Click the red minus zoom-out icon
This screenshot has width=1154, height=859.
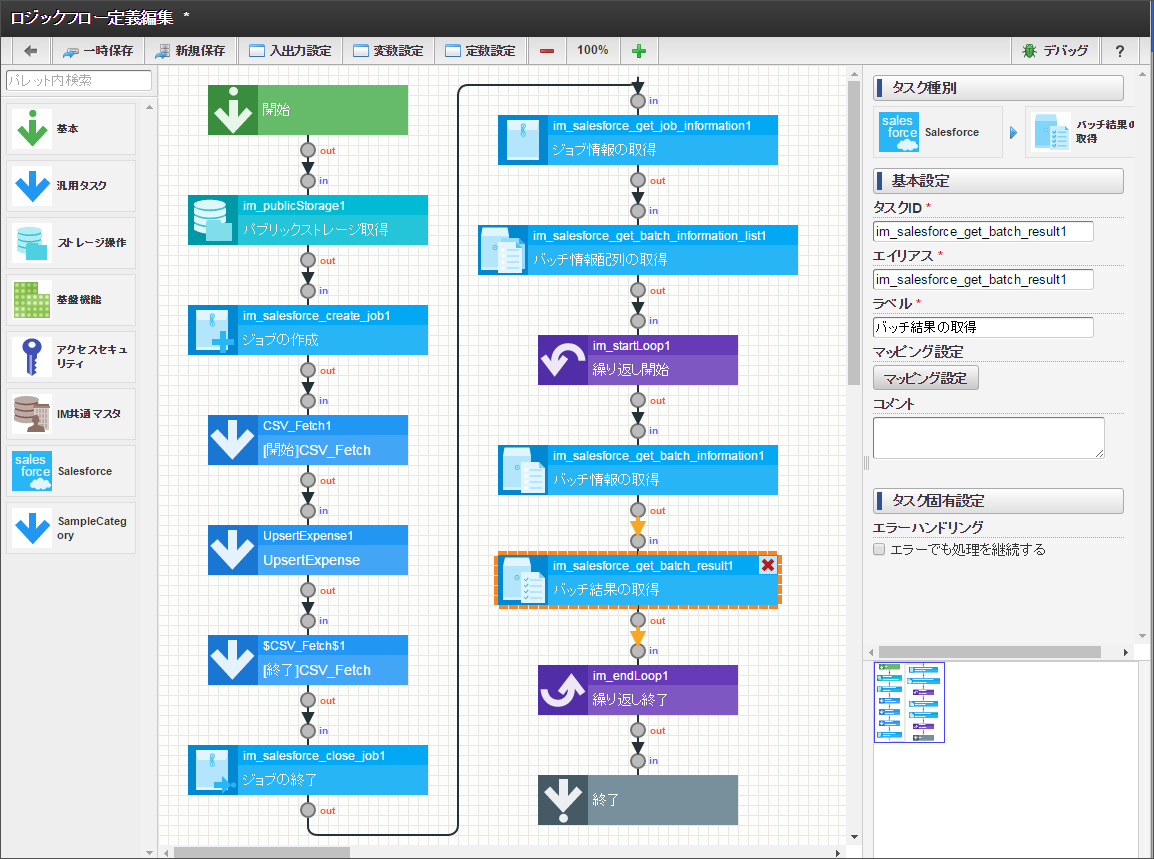coord(547,51)
